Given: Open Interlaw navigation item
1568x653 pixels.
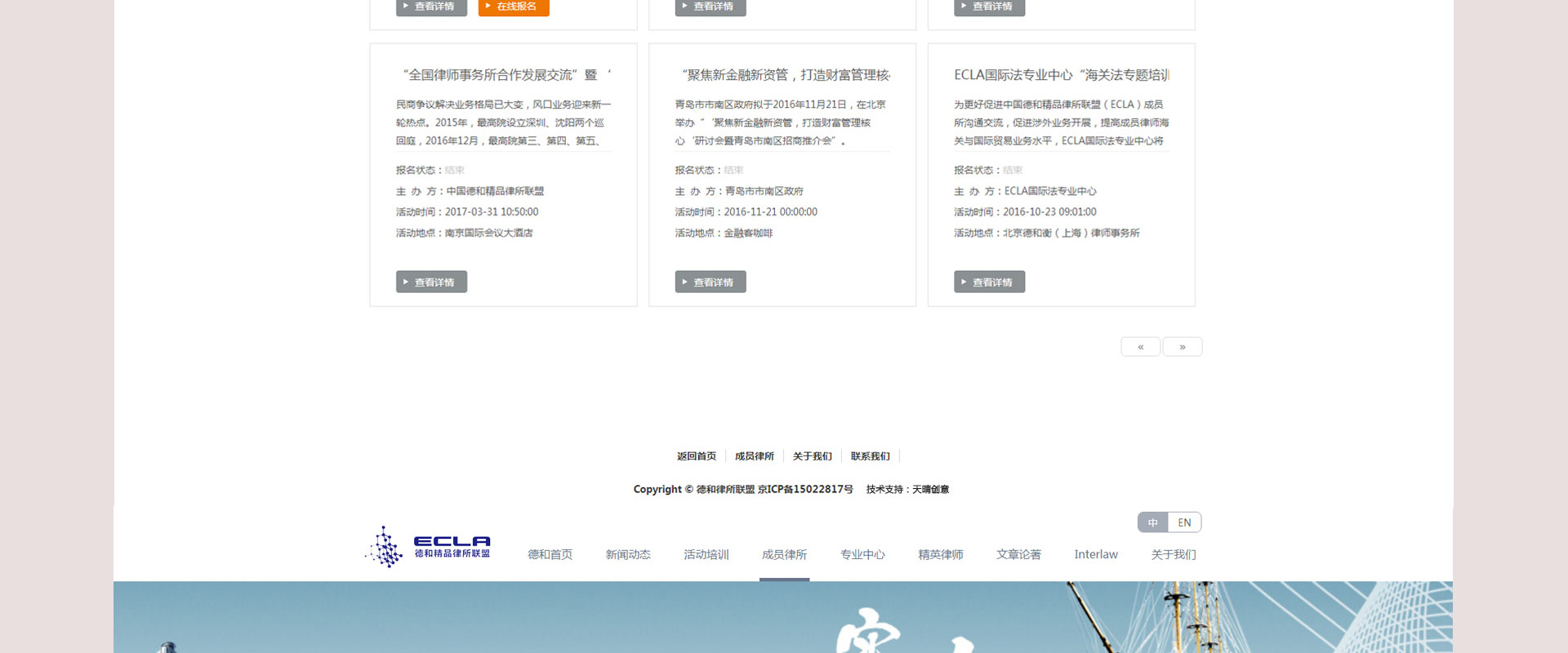Looking at the screenshot, I should coord(1096,554).
